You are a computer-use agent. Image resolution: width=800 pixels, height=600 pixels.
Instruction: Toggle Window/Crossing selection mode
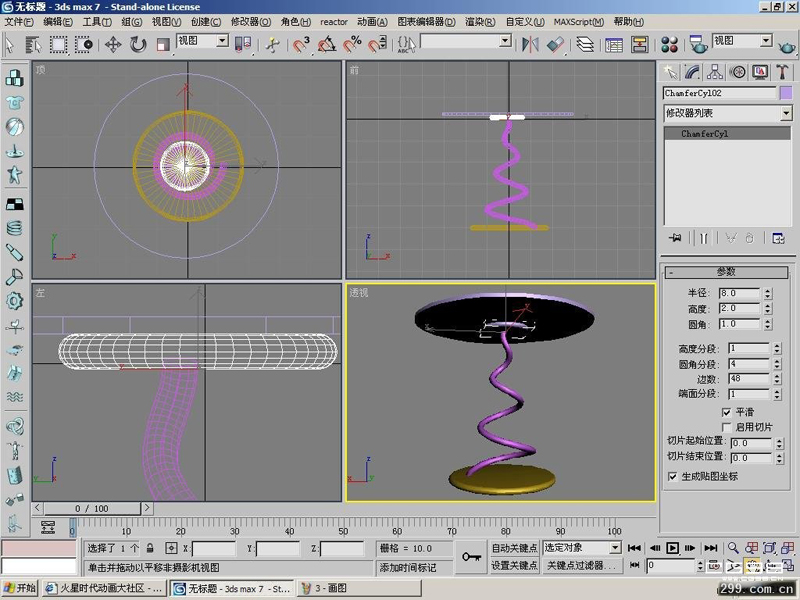tap(84, 44)
